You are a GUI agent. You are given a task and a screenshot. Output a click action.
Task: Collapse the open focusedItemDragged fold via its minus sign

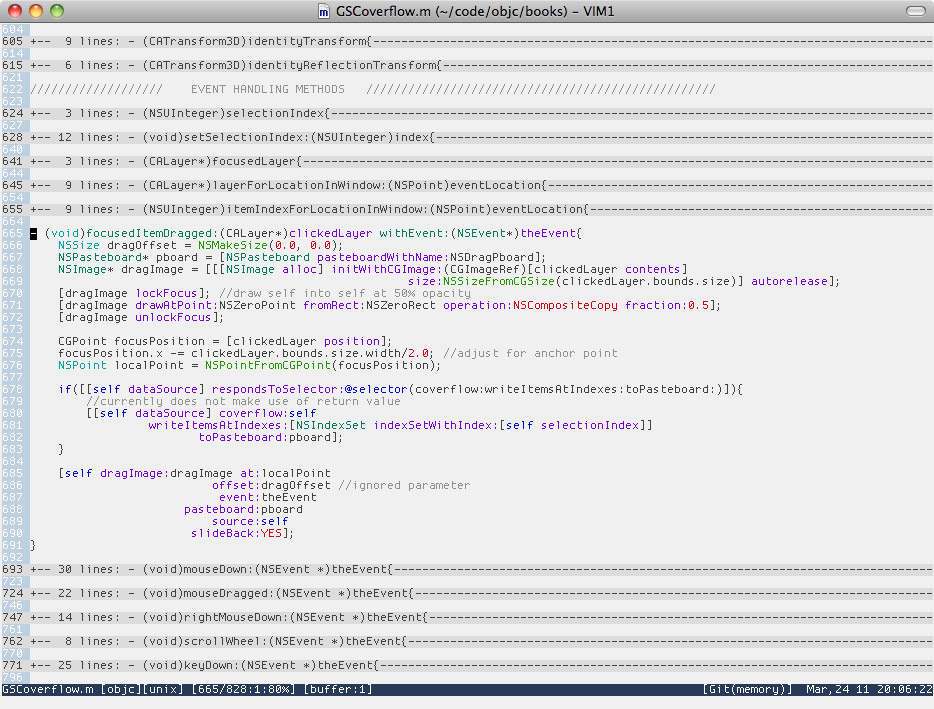tap(33, 233)
